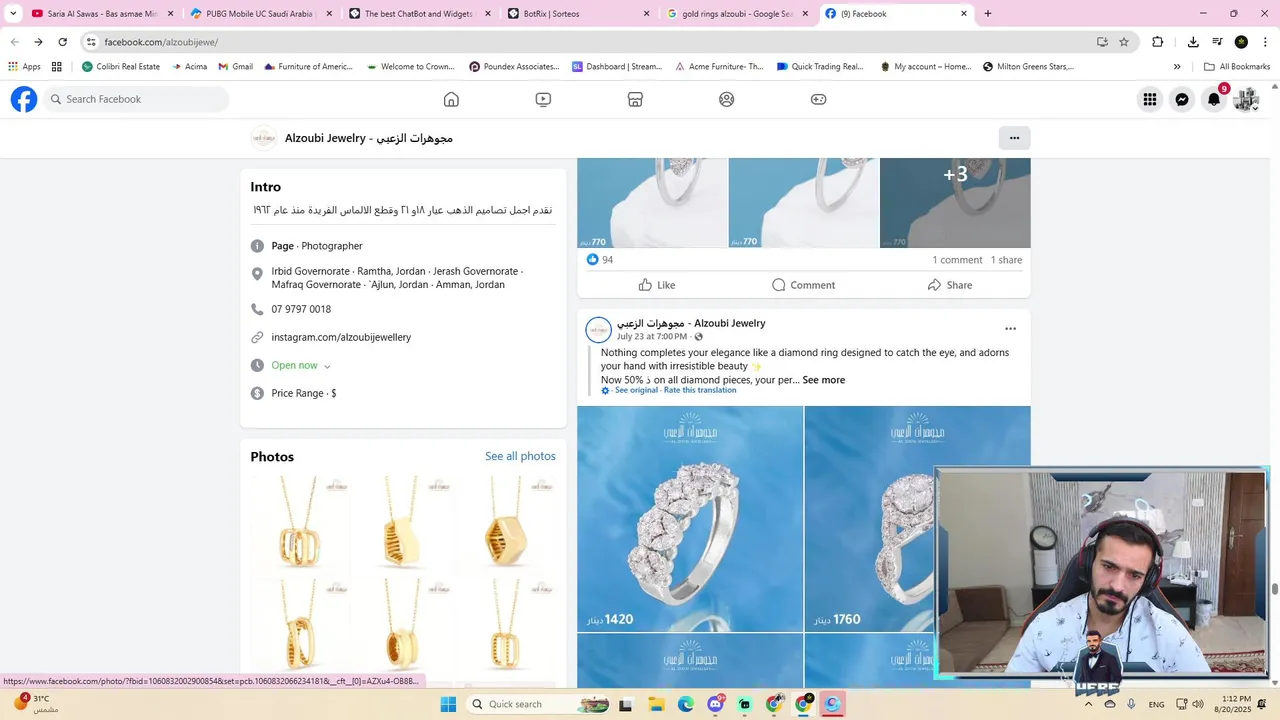Screen dimensions: 1280x720
Task: Open the July 23 at 7:00 PM timestamp
Action: [x=651, y=337]
